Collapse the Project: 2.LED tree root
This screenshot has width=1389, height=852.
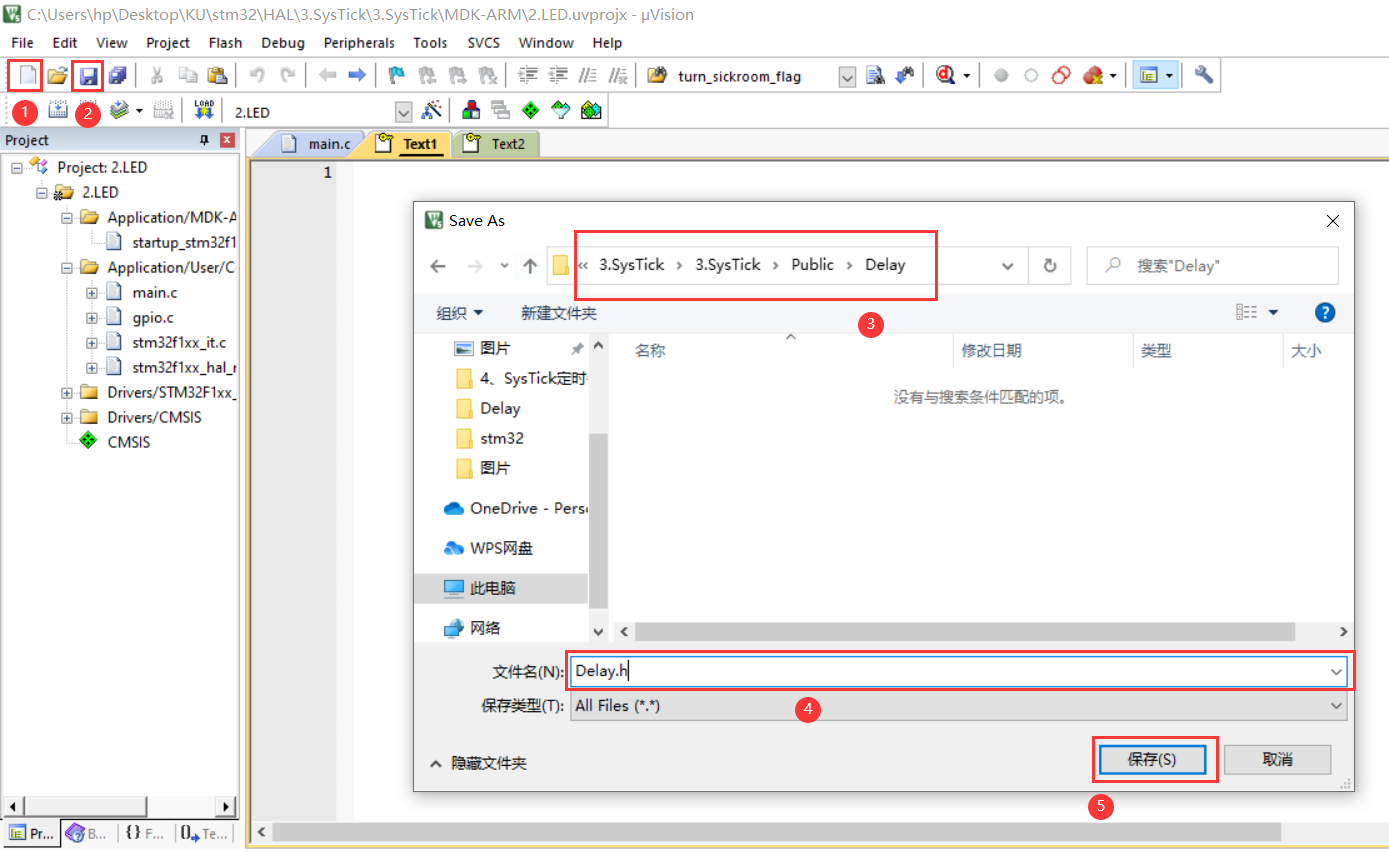click(x=17, y=168)
